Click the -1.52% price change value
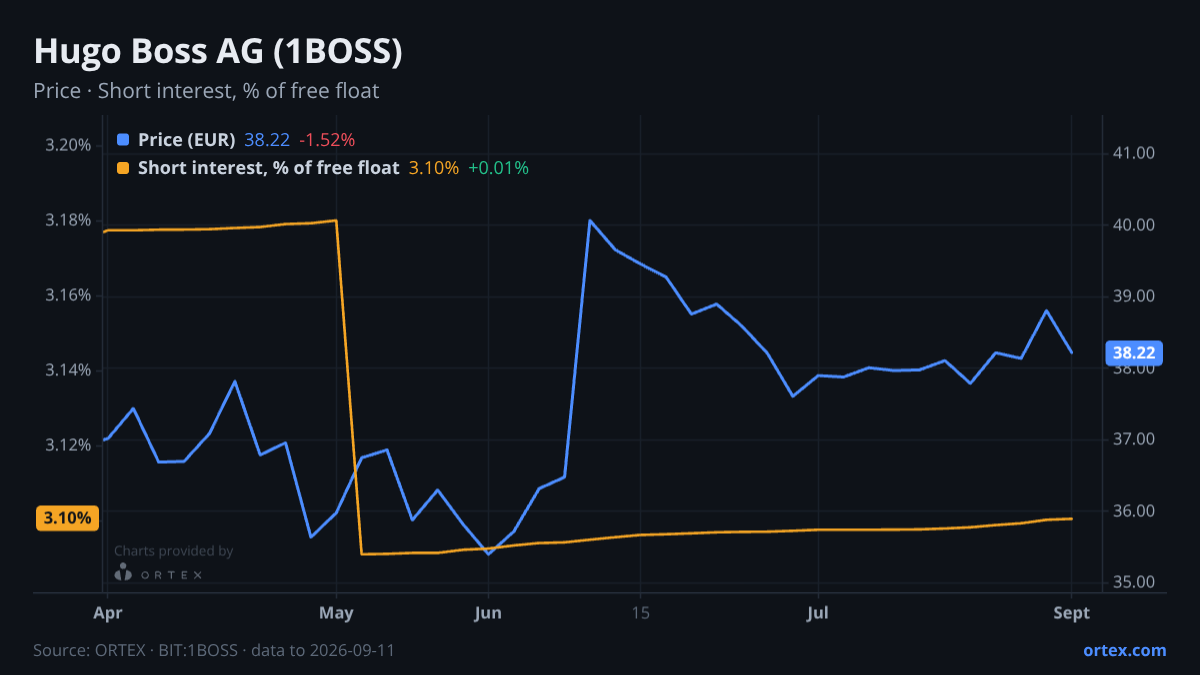Screen dimensions: 1200x675 point(327,140)
